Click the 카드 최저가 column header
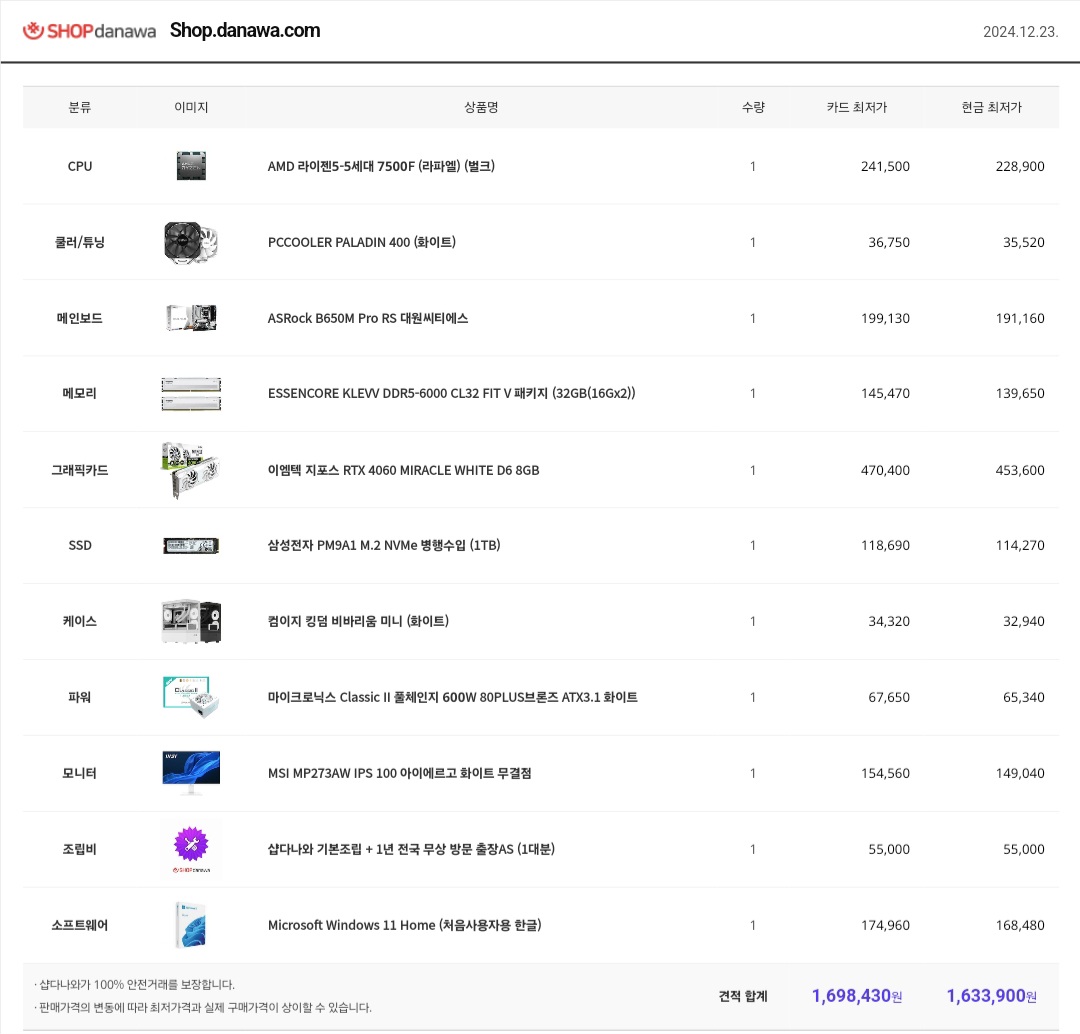The width and height of the screenshot is (1080, 1034). click(x=857, y=107)
